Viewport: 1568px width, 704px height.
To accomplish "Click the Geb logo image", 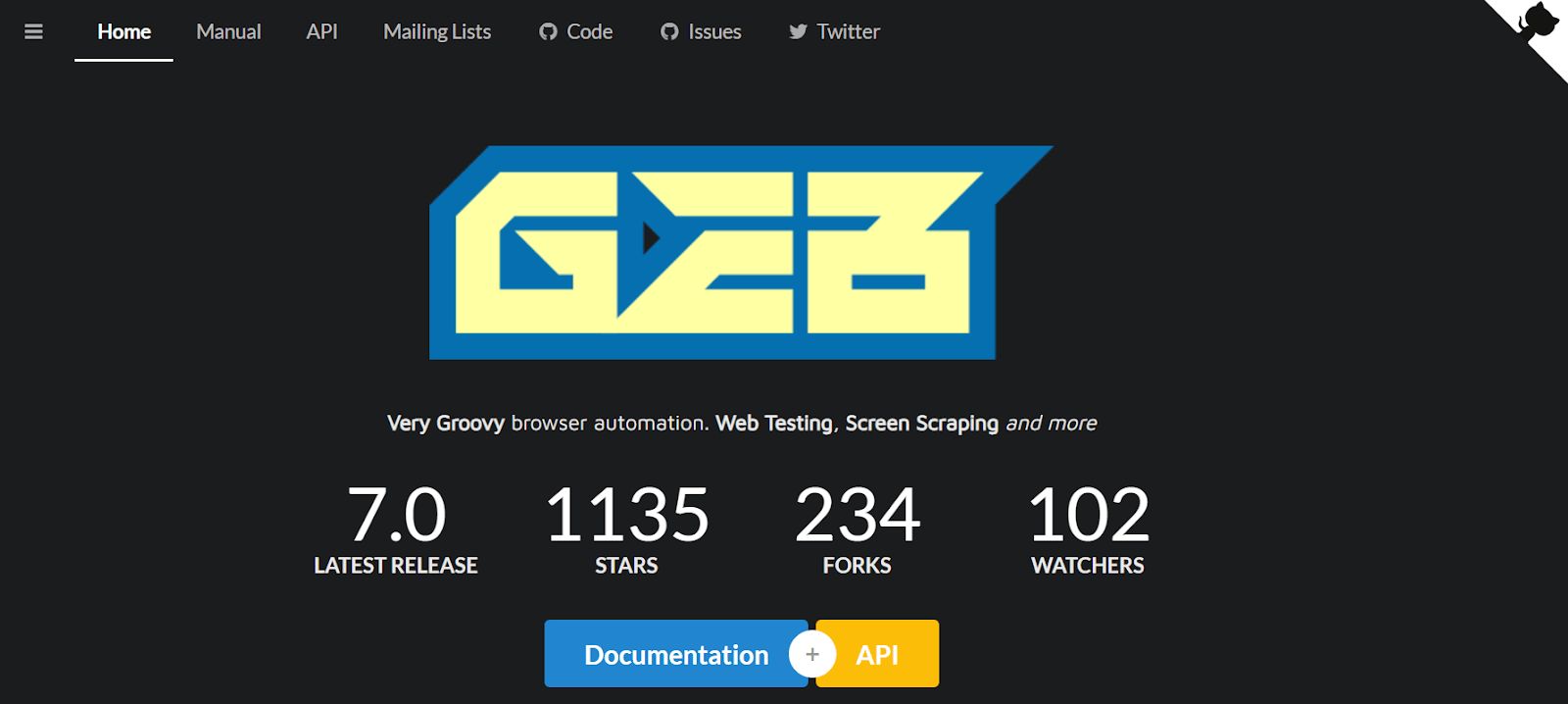I will click(741, 253).
